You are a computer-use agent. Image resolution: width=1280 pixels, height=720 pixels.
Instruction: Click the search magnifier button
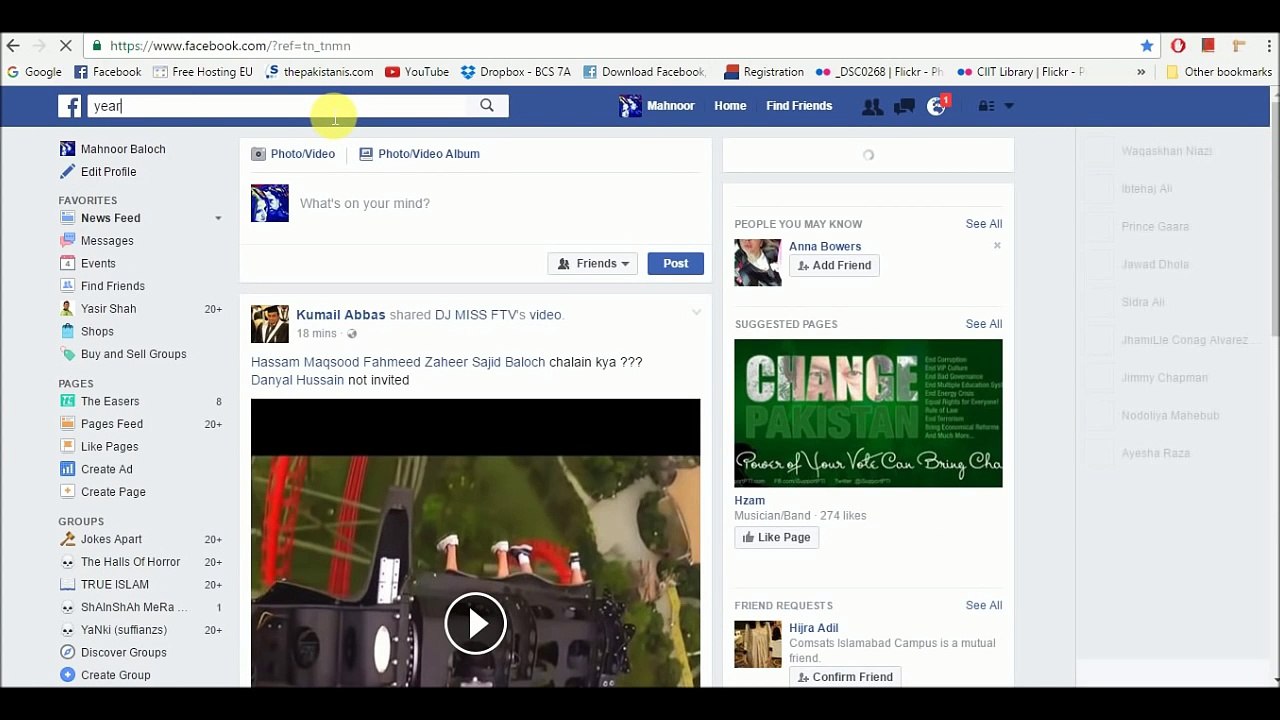(x=487, y=106)
